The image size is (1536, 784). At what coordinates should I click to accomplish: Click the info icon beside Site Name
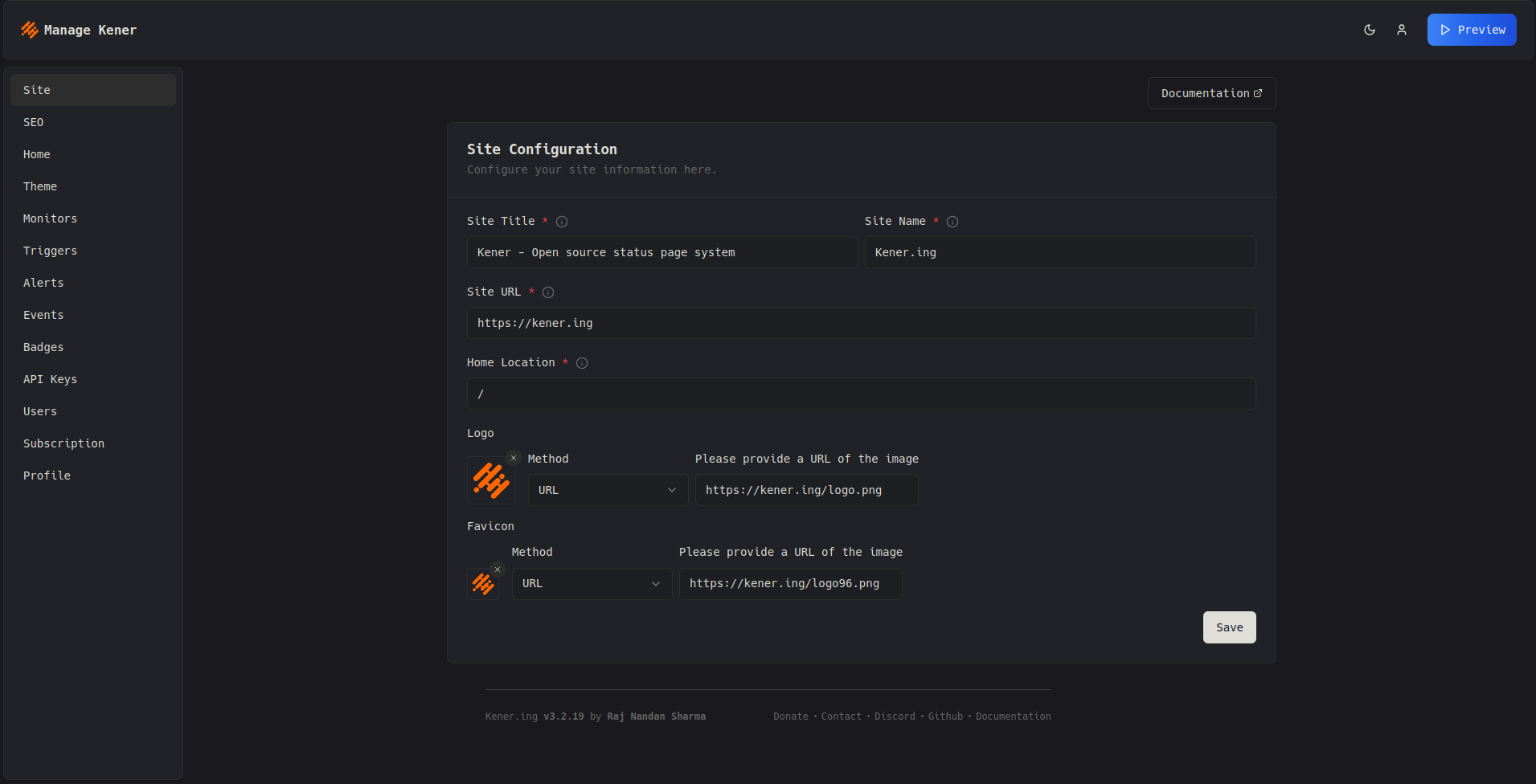tap(952, 222)
